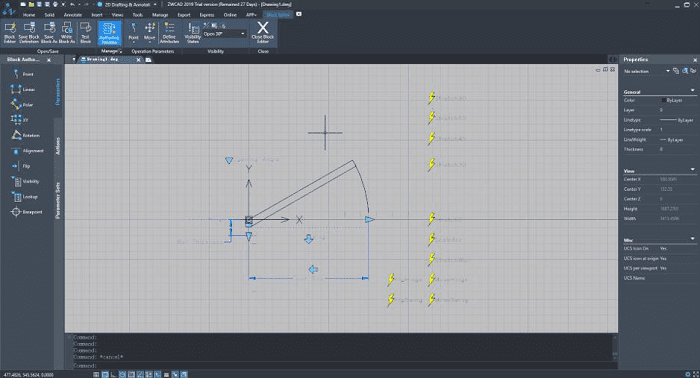Select Alignment parameter in authoring palette
700x378 pixels.
(28, 151)
